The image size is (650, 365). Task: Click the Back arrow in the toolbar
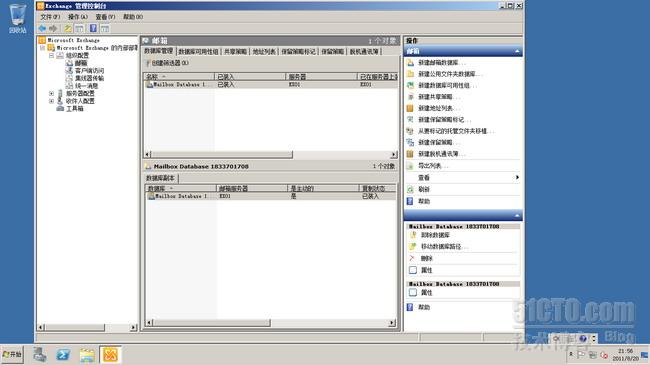(x=42, y=28)
